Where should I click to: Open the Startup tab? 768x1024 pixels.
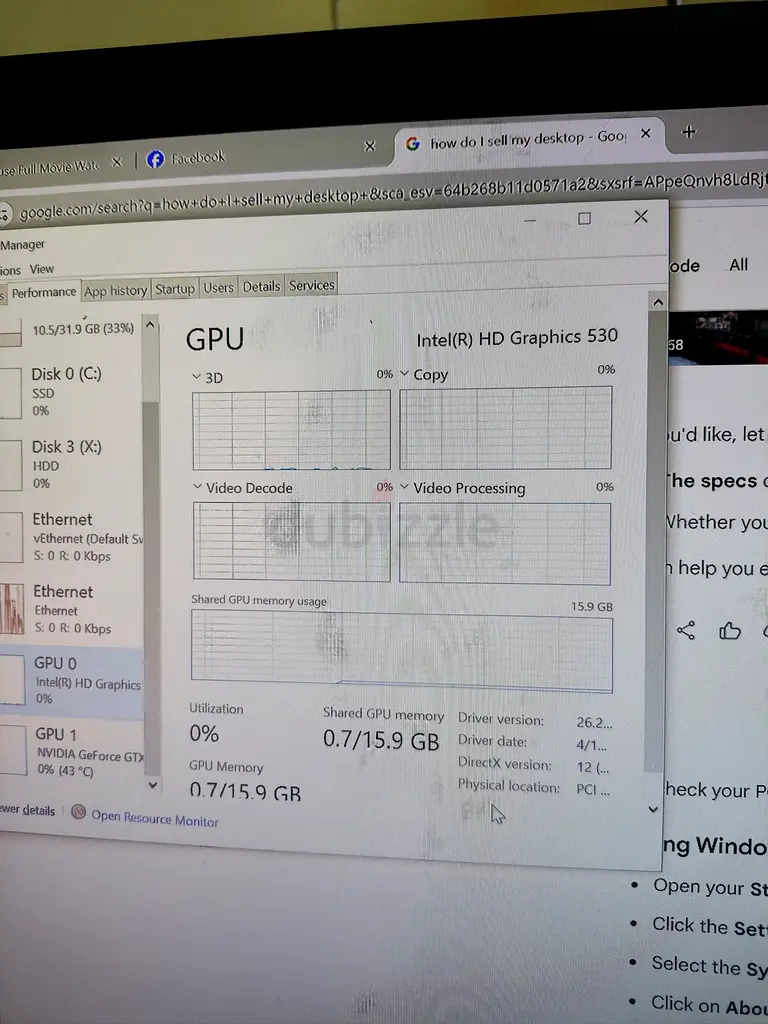(x=175, y=289)
